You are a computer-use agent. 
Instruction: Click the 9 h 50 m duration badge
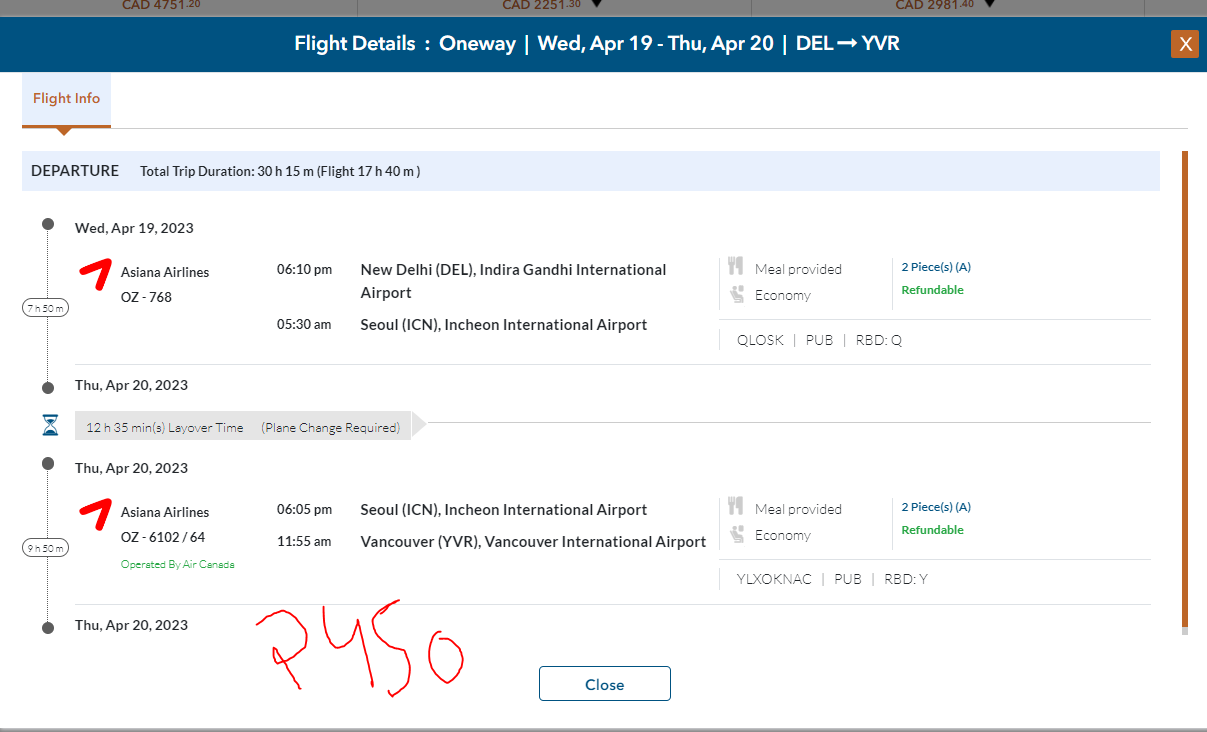[46, 548]
